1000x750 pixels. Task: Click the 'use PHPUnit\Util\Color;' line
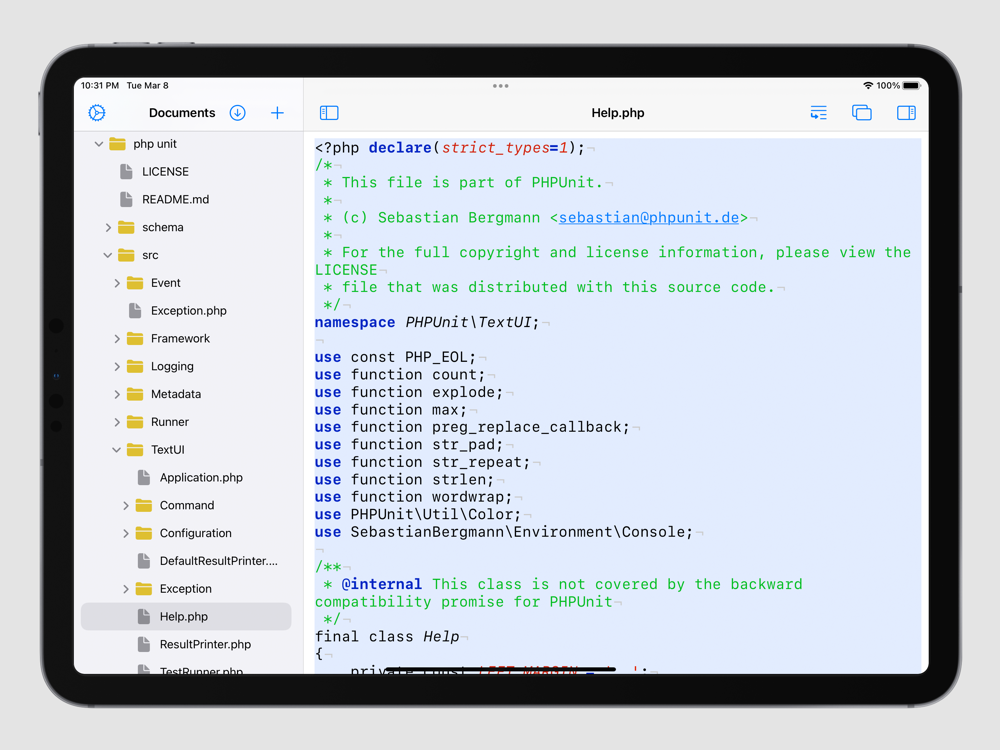(x=418, y=515)
